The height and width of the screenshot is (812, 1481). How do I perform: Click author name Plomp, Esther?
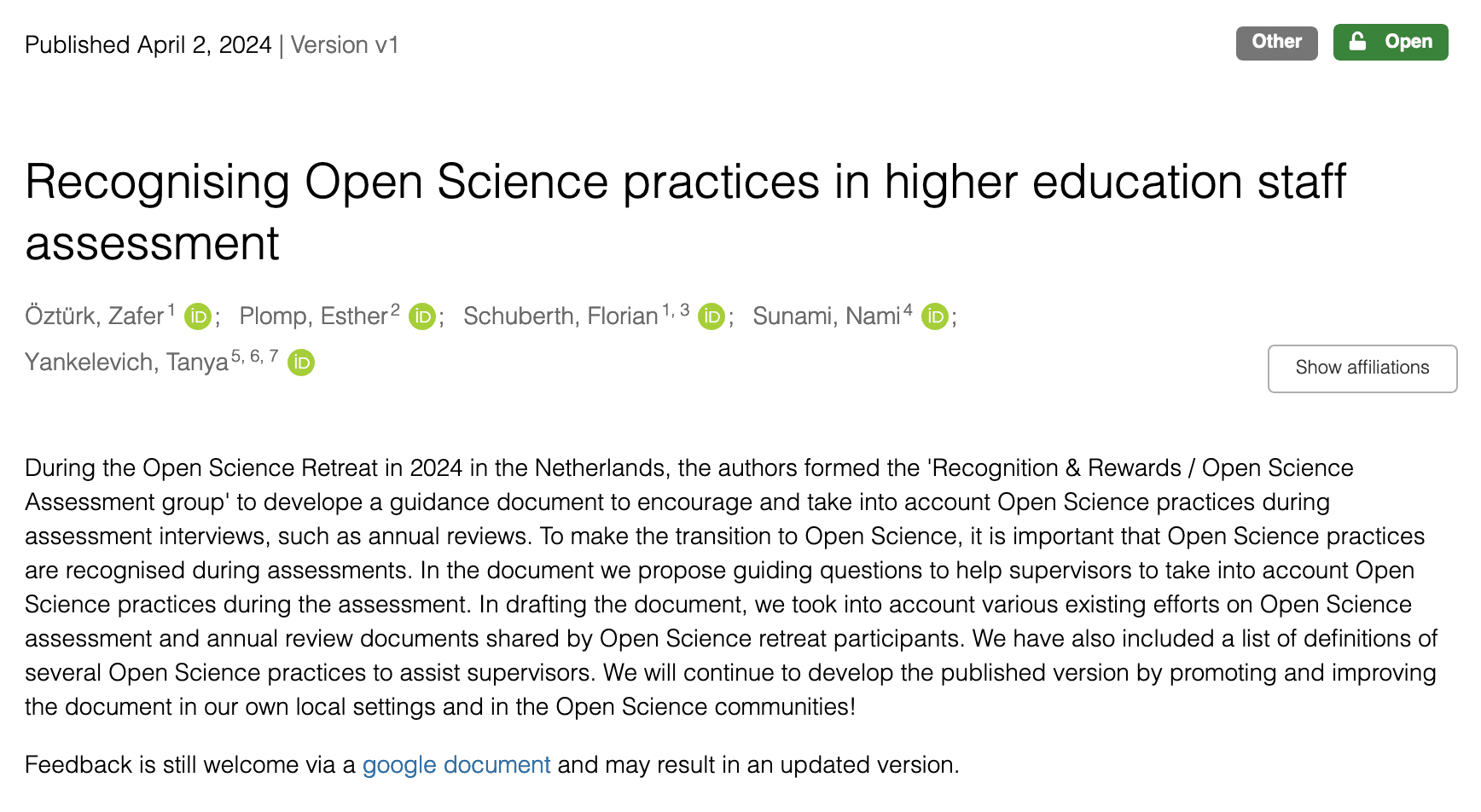[x=314, y=316]
